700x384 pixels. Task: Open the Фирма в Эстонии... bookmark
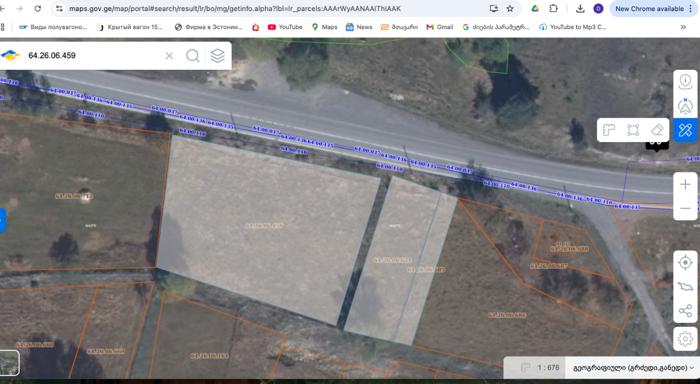pos(208,27)
